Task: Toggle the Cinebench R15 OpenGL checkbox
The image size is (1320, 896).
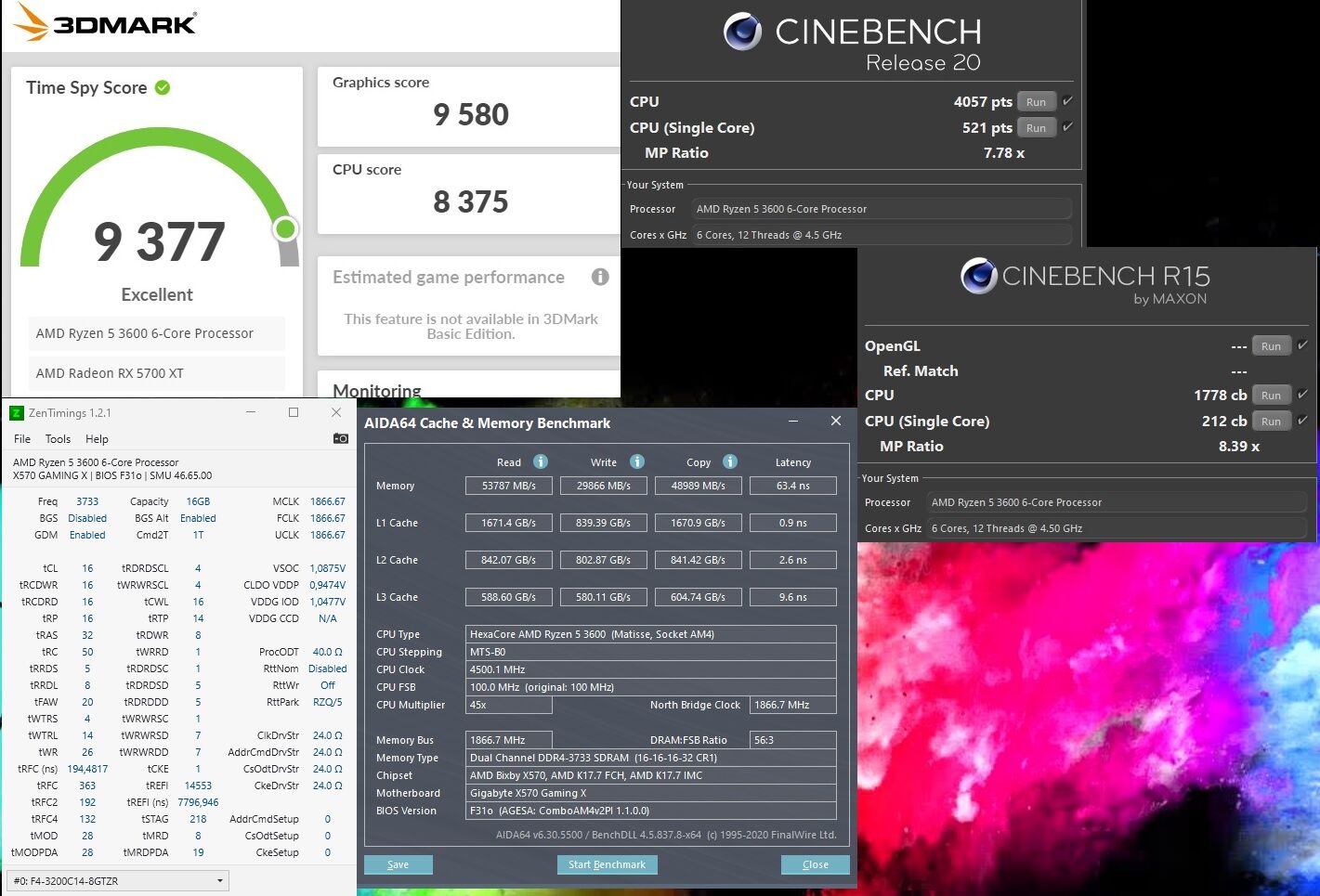Action: pos(1302,345)
